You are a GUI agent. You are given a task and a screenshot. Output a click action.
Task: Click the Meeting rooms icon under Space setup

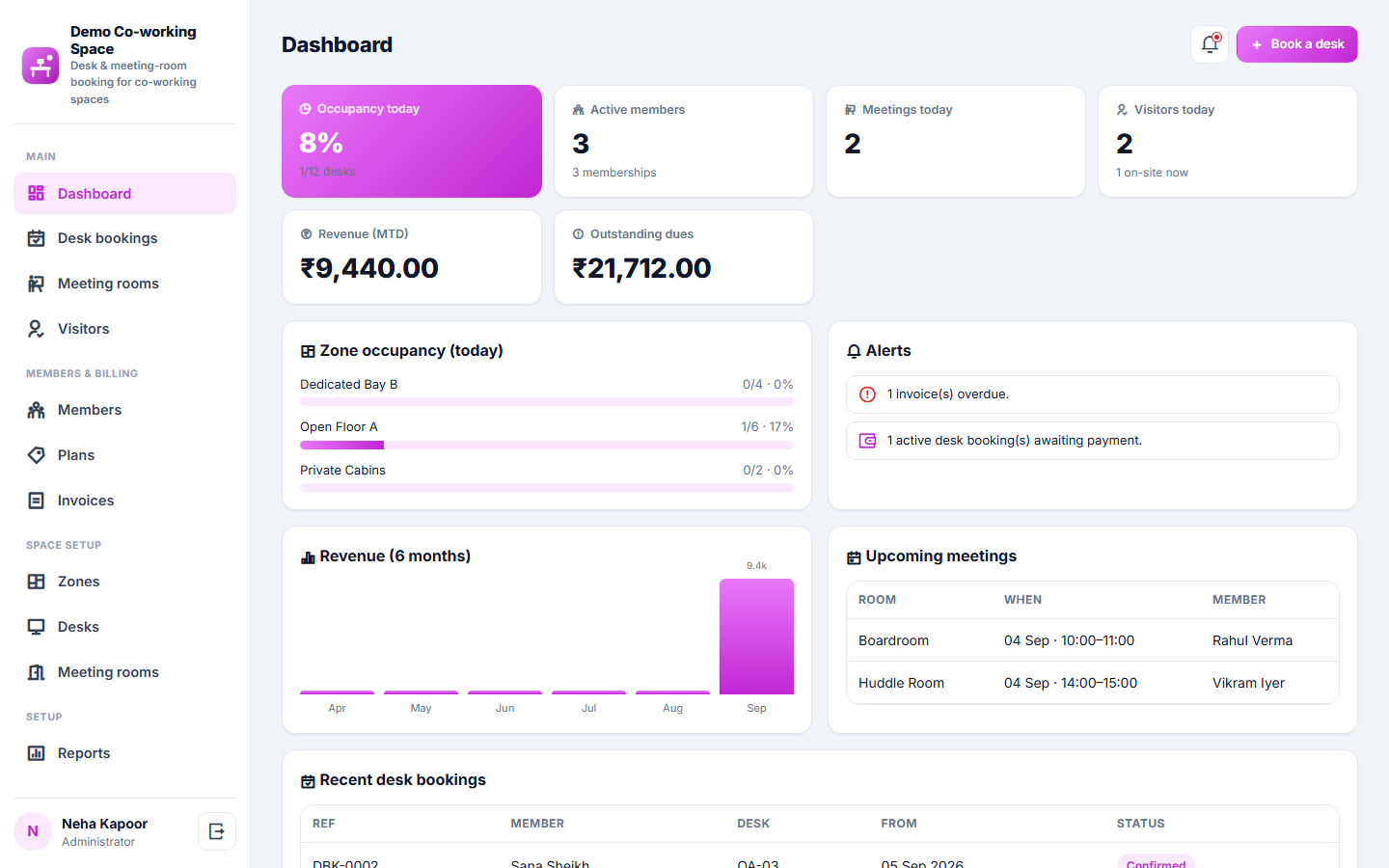click(x=37, y=672)
